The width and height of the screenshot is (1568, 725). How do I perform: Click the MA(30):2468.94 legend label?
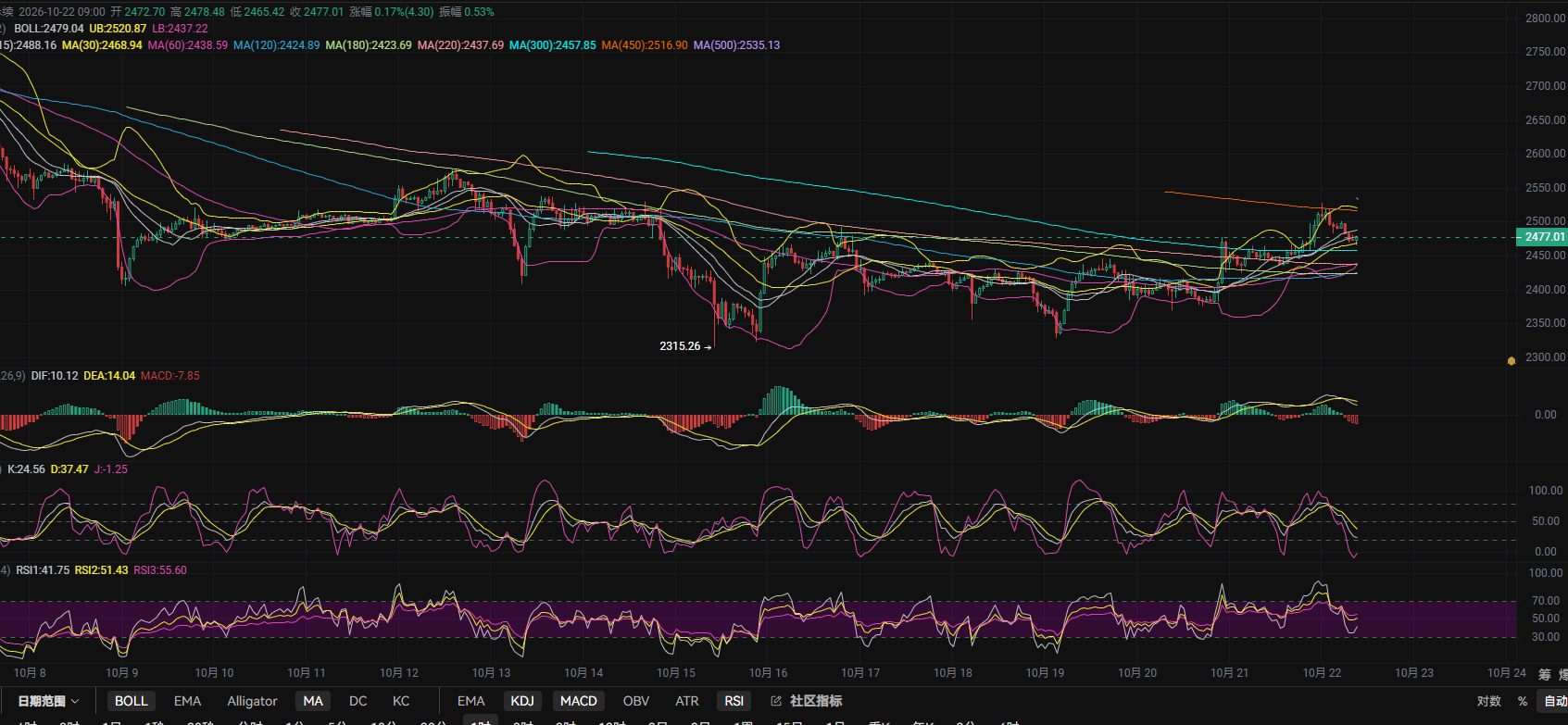[x=102, y=45]
